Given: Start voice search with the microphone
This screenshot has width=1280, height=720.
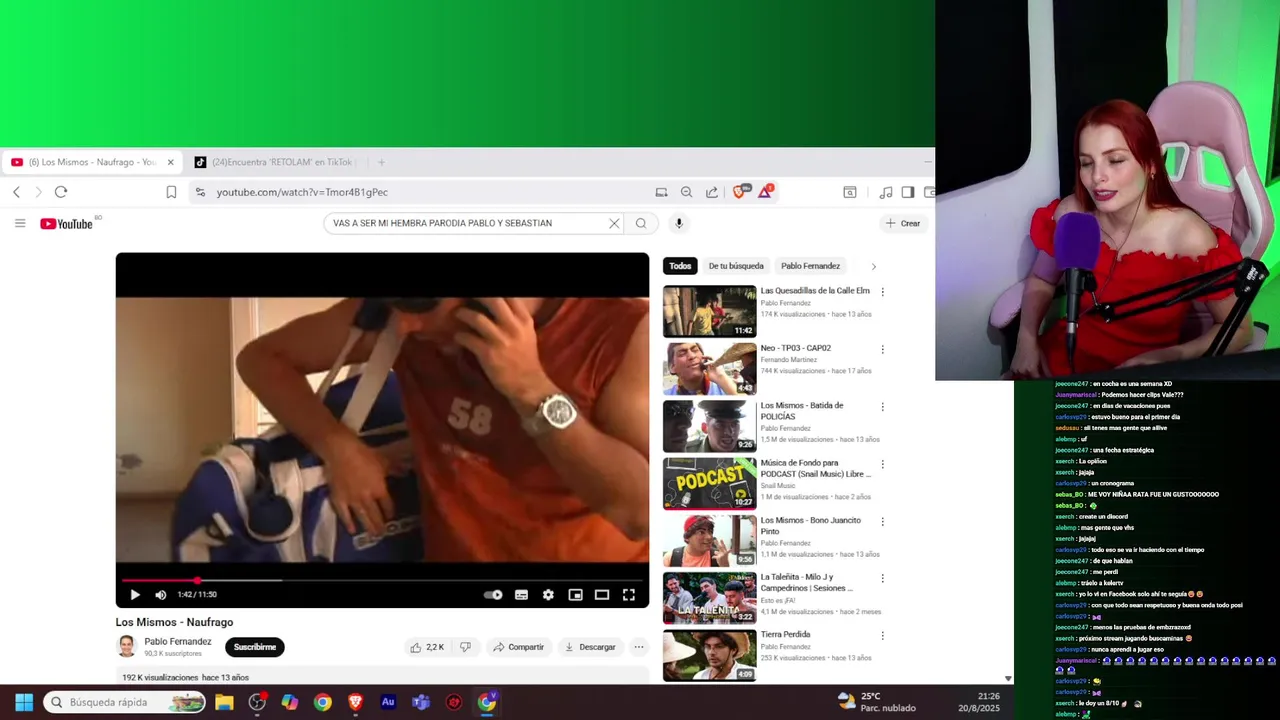Looking at the screenshot, I should point(679,223).
